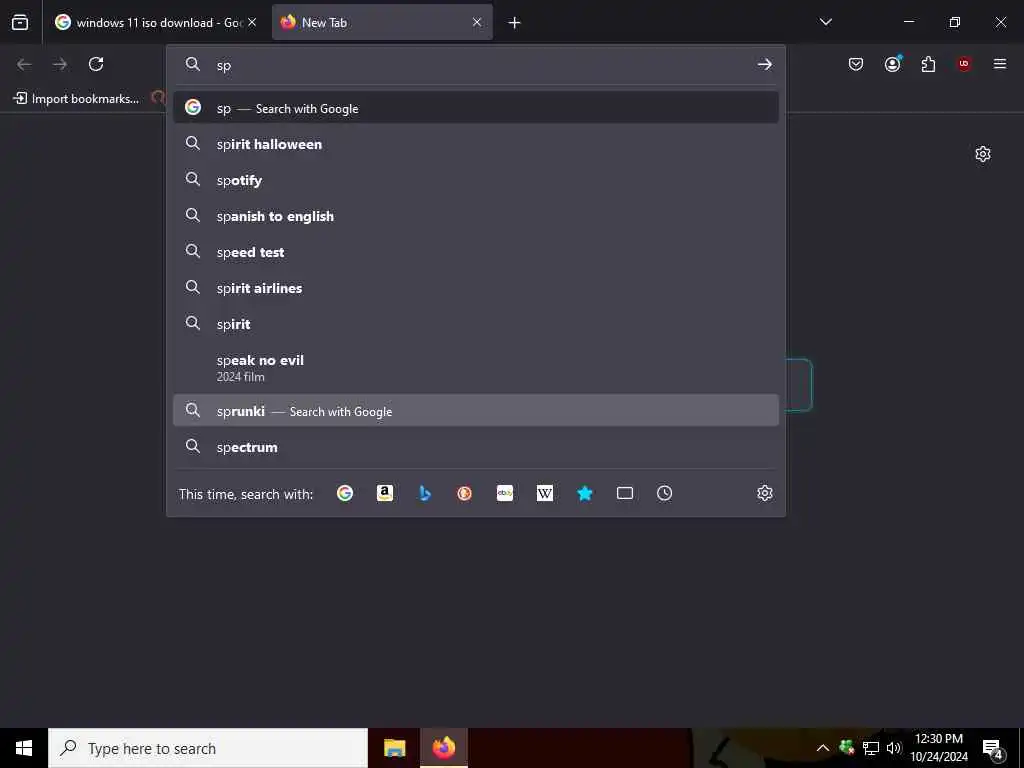Choose the spirit halloween suggestion

coord(476,144)
